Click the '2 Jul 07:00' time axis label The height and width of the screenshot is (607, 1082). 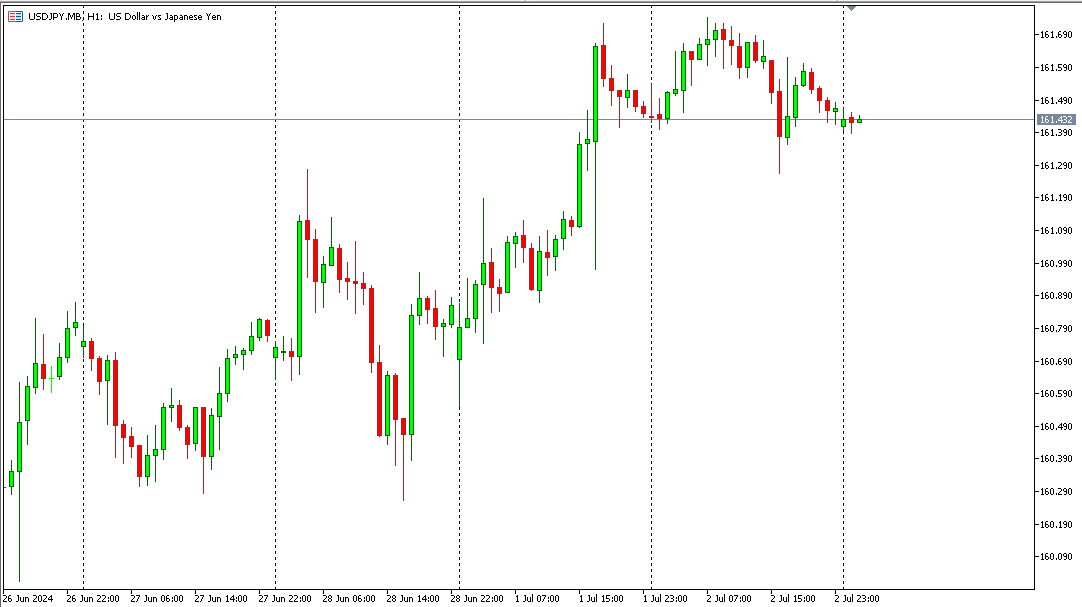[x=729, y=599]
